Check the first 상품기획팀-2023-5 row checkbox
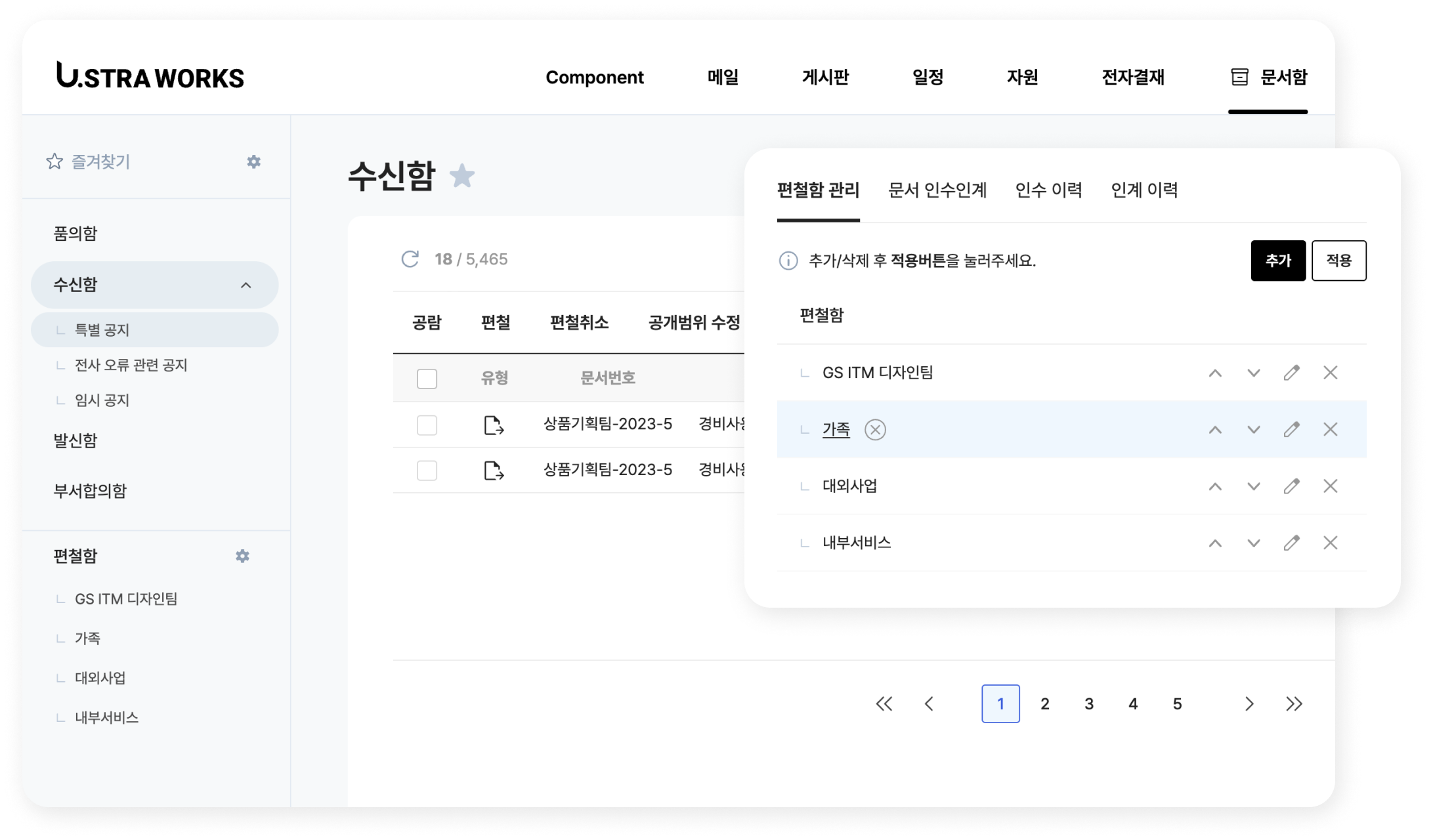This screenshot has height=840, width=1431. [x=427, y=425]
